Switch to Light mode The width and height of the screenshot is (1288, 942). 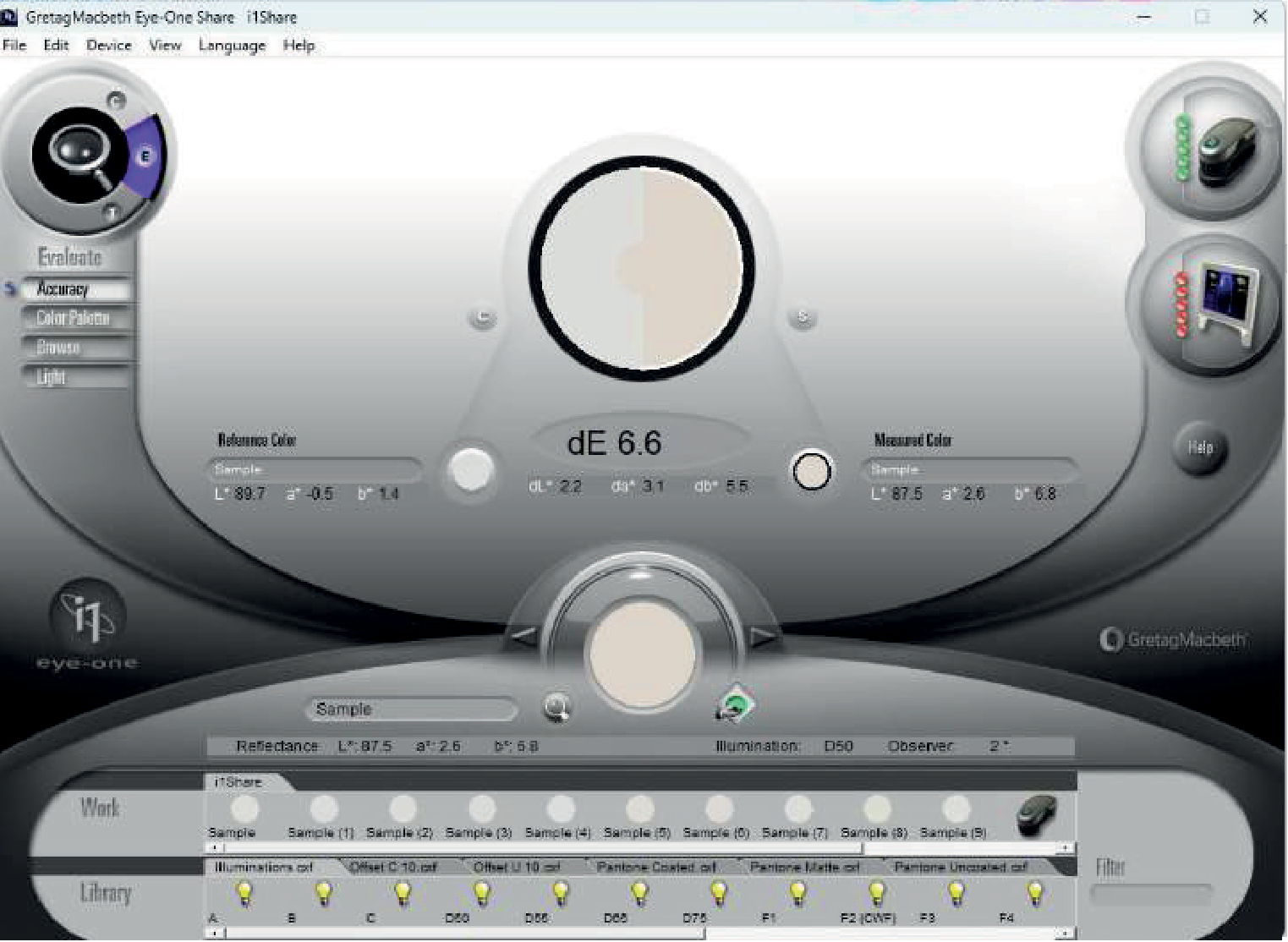76,377
